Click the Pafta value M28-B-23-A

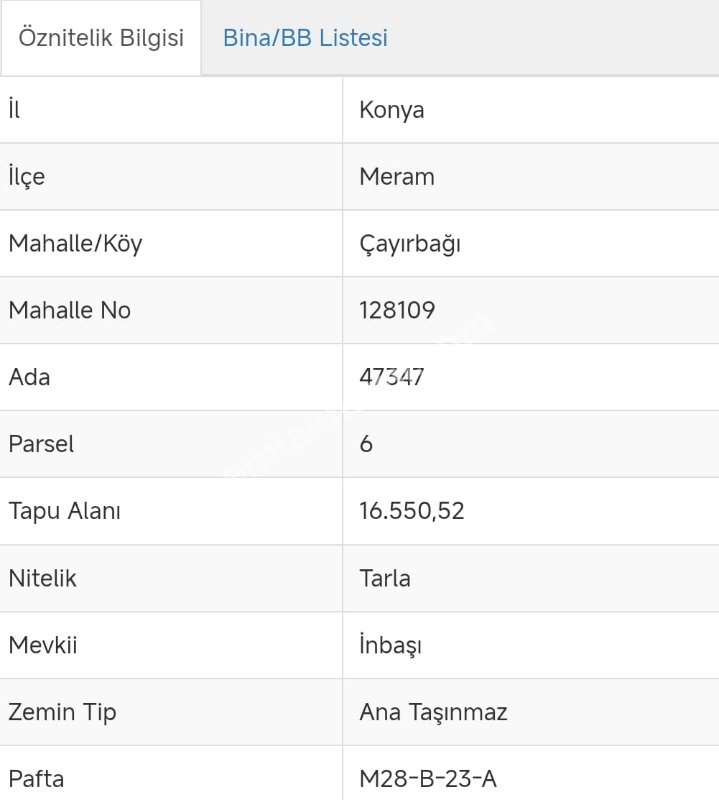tap(428, 778)
